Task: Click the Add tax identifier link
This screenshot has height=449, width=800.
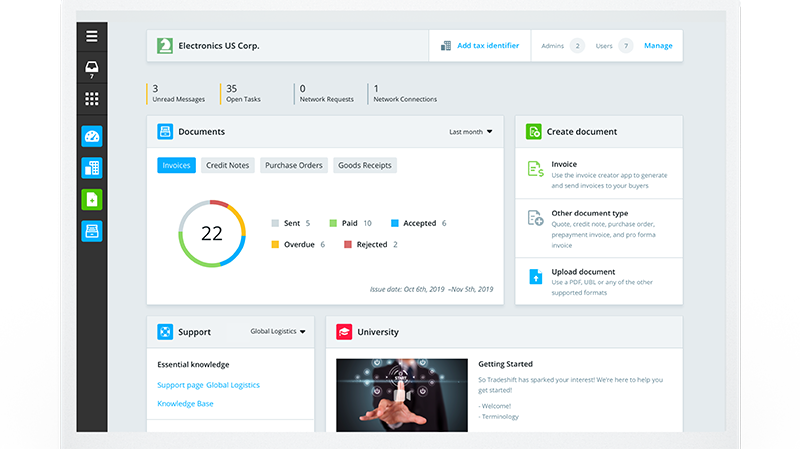Action: (488, 46)
